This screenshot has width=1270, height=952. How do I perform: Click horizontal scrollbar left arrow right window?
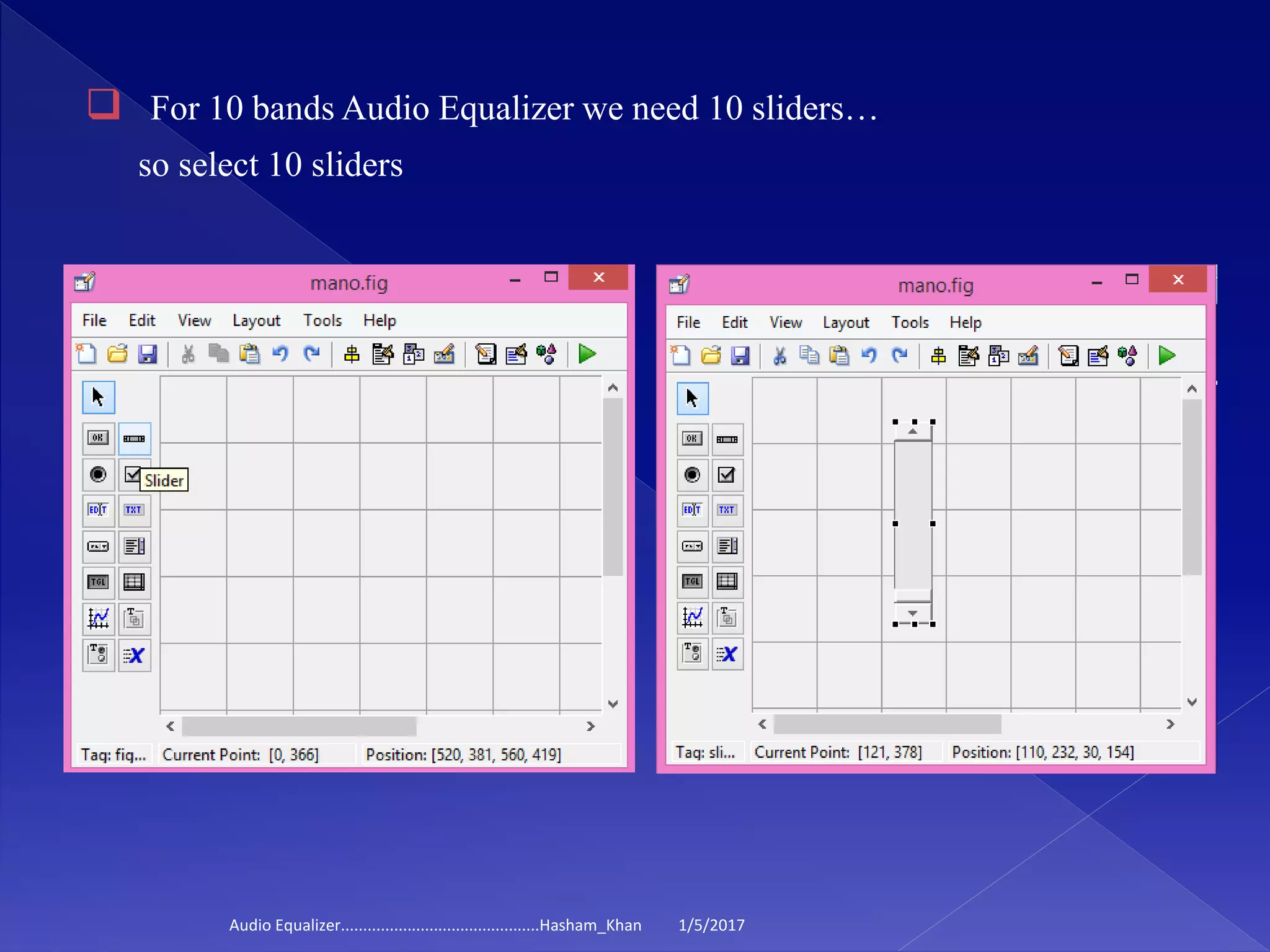[762, 724]
